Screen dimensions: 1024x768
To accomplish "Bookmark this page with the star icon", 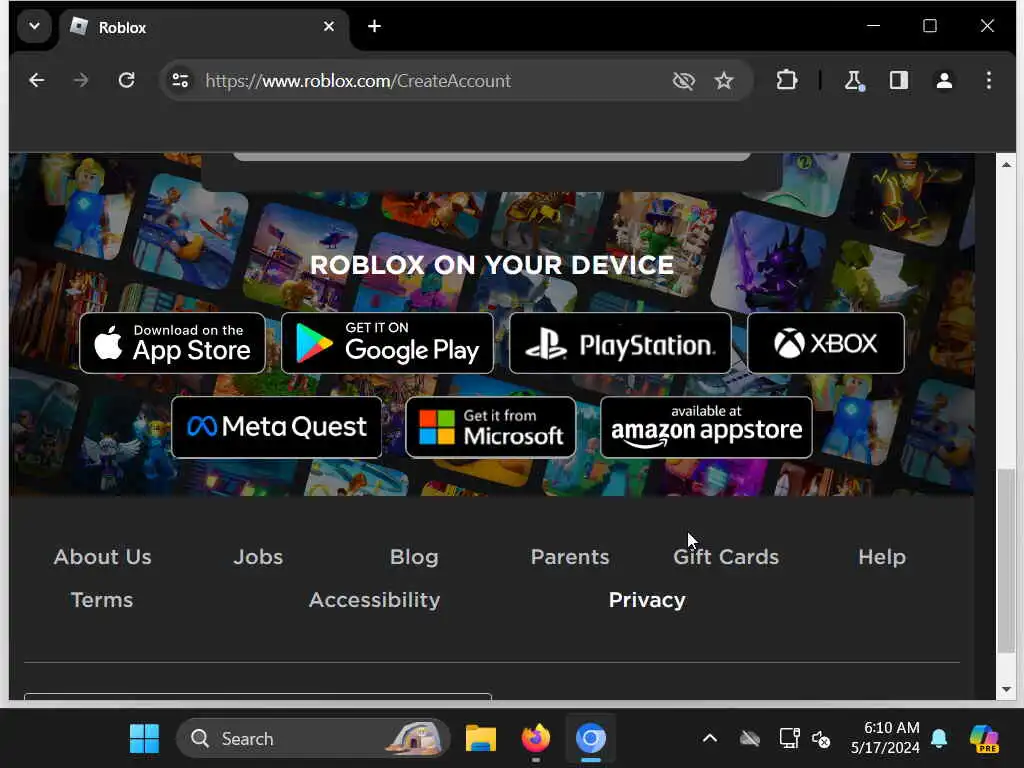I will pyautogui.click(x=724, y=80).
